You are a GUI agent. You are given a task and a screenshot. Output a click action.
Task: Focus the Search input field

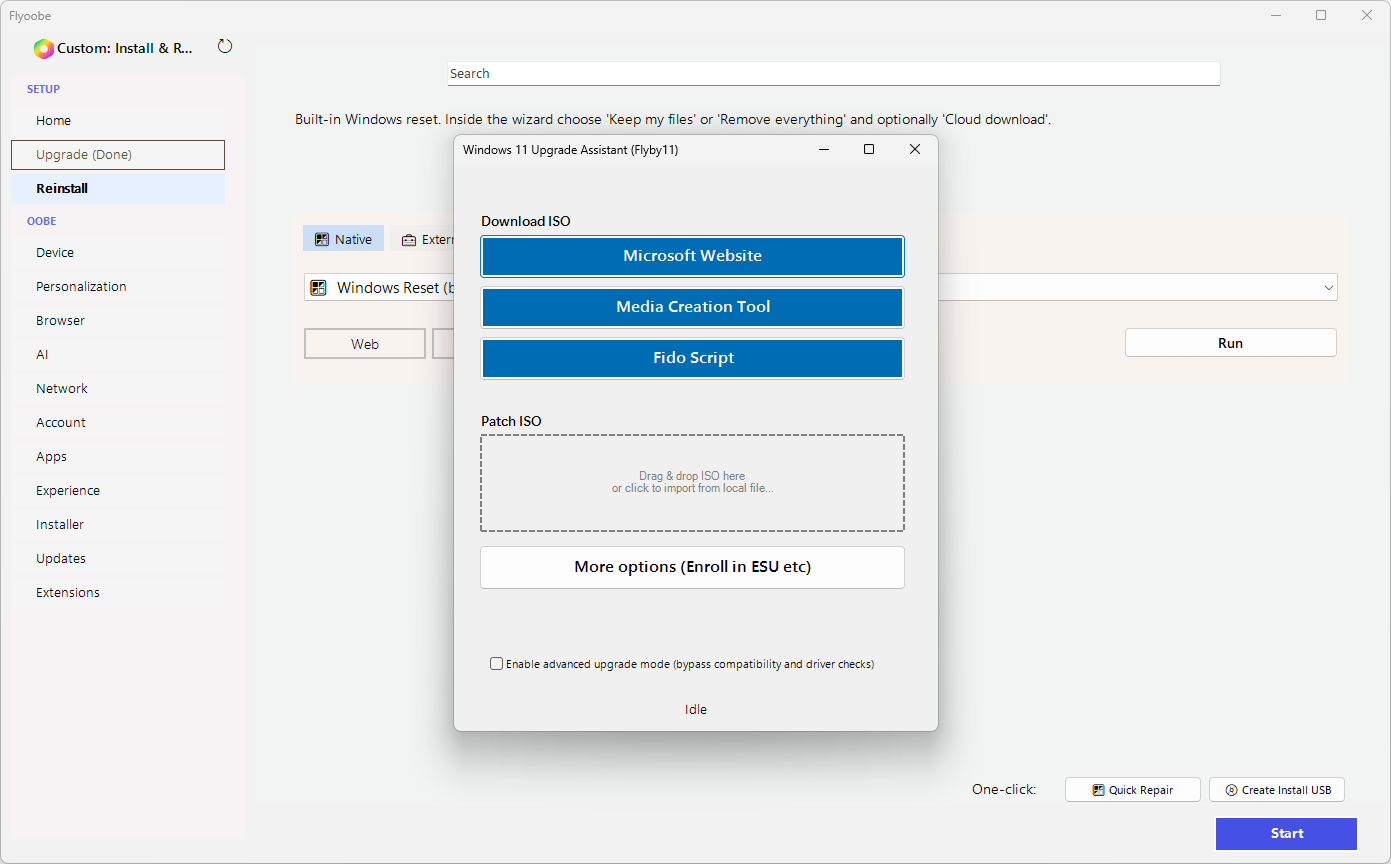point(832,74)
